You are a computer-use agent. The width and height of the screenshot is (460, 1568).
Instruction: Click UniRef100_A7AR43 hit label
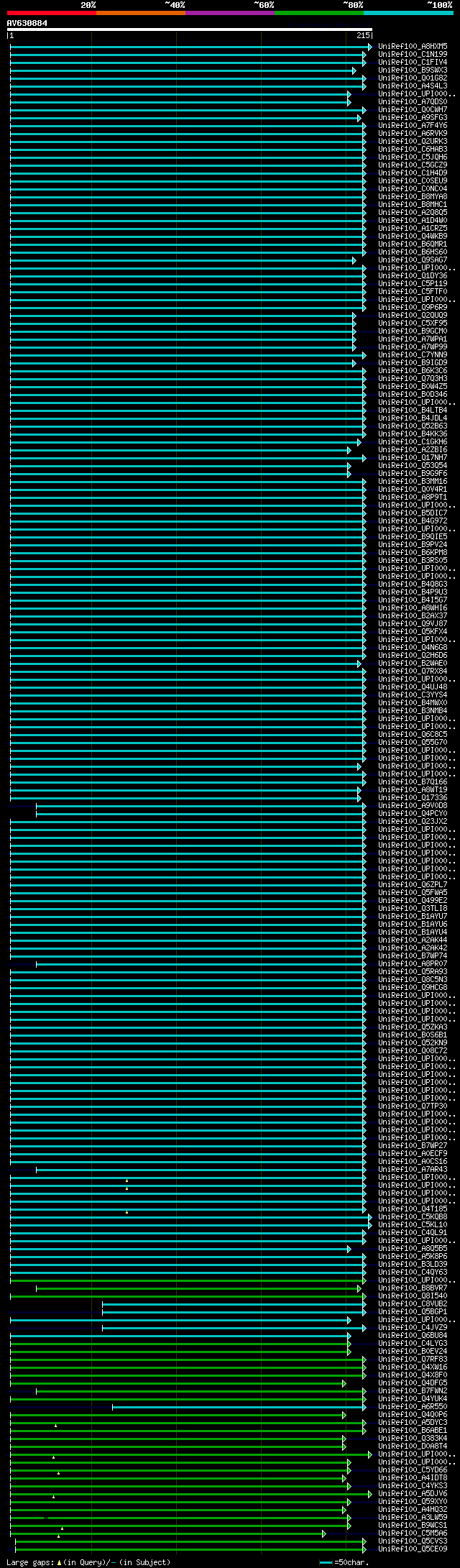[x=413, y=1169]
